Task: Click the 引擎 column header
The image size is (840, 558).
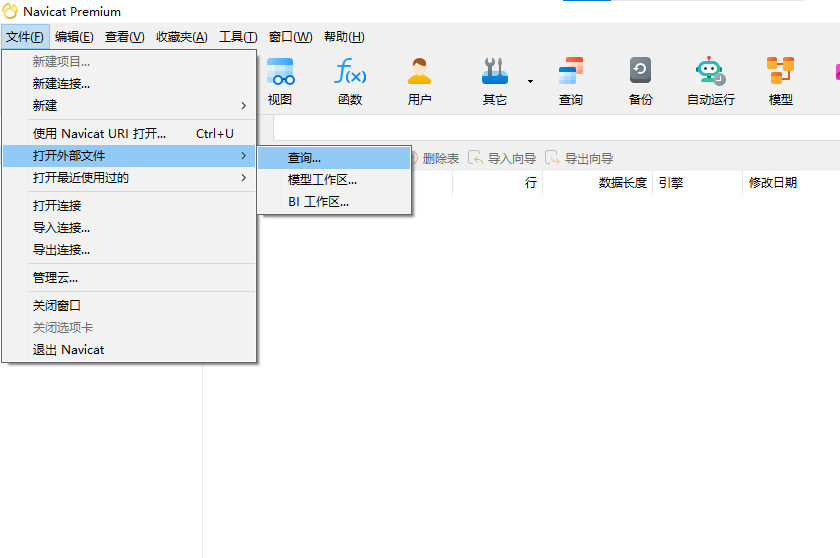Action: [x=697, y=183]
